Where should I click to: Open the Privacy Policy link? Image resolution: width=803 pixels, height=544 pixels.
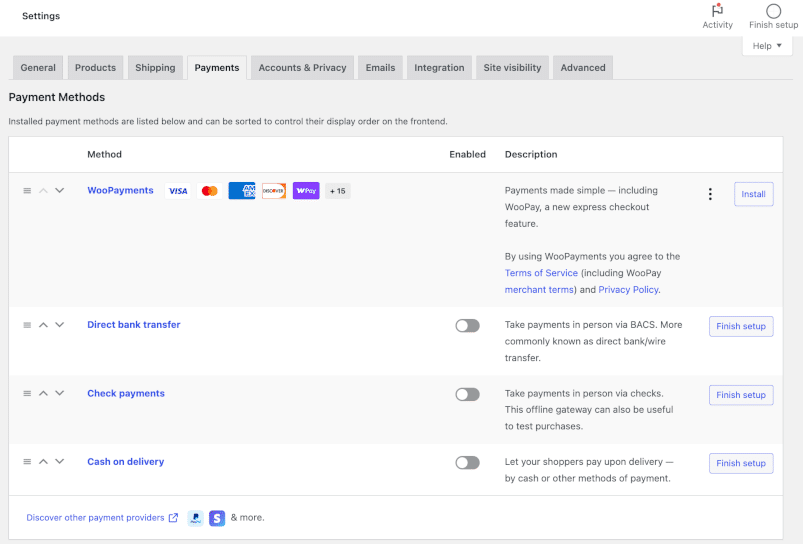click(x=628, y=289)
